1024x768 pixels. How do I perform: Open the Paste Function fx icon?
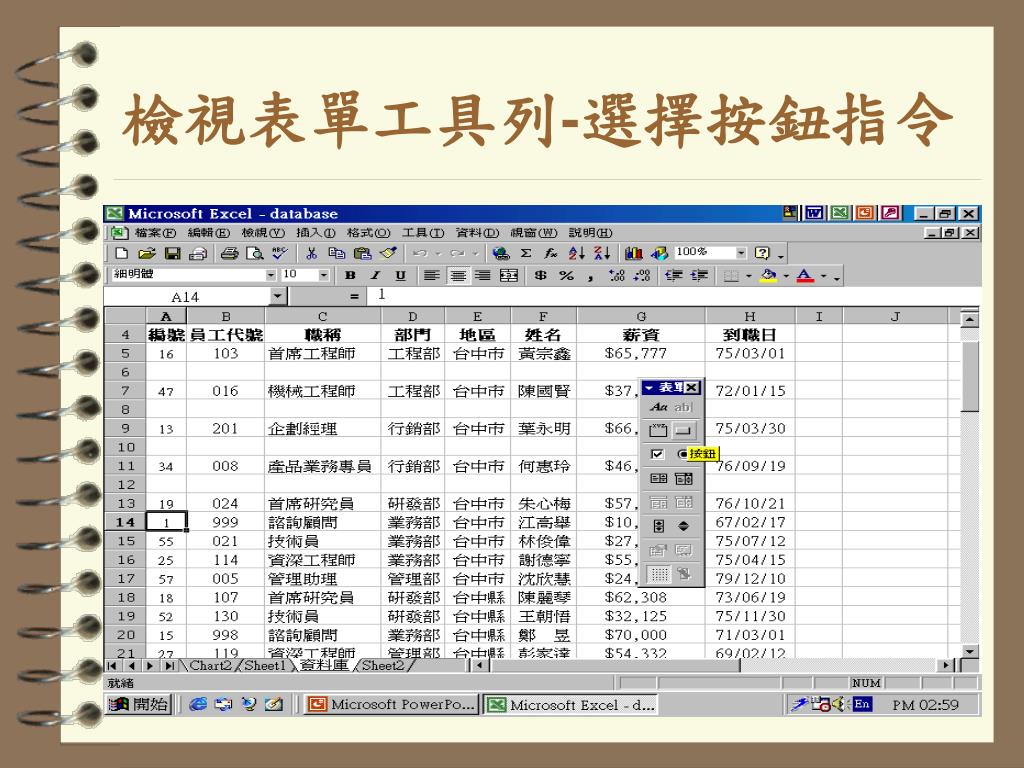tap(551, 253)
